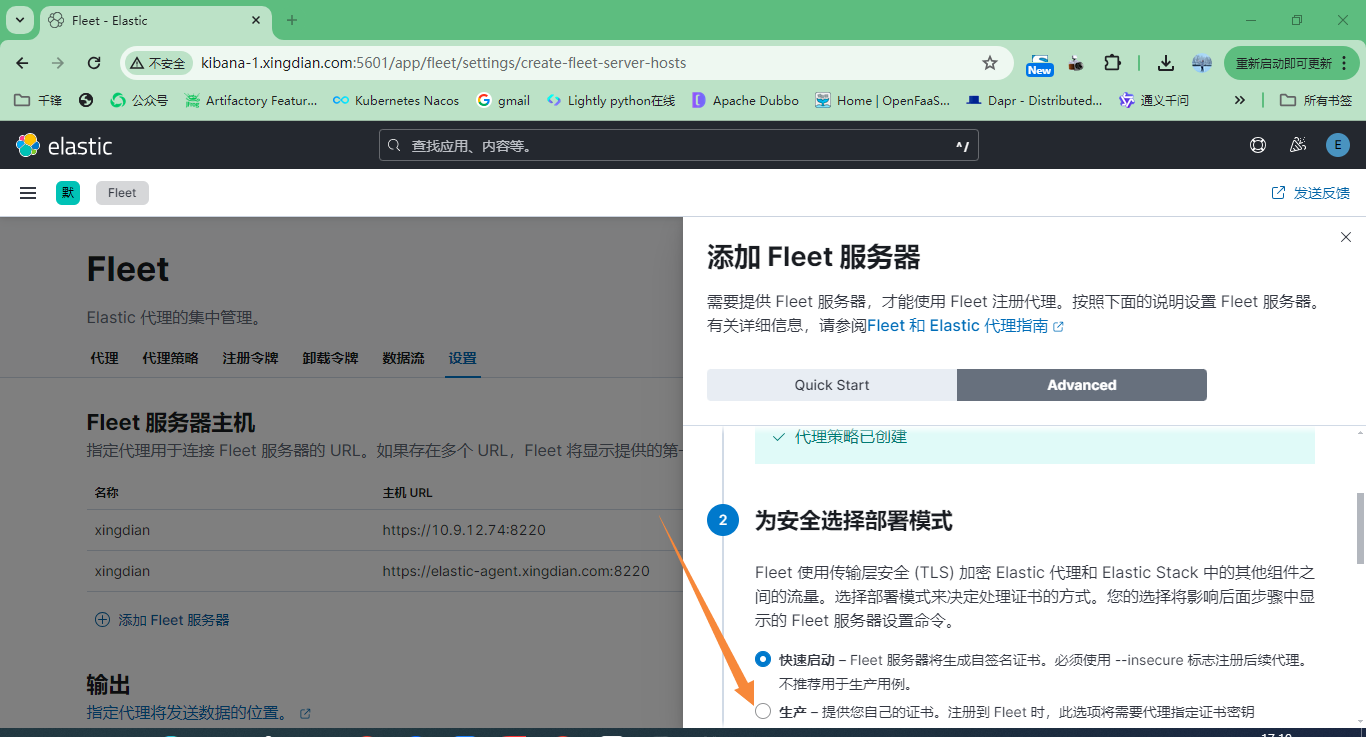Click the elastic logo
The height and width of the screenshot is (737, 1366).
[64, 146]
